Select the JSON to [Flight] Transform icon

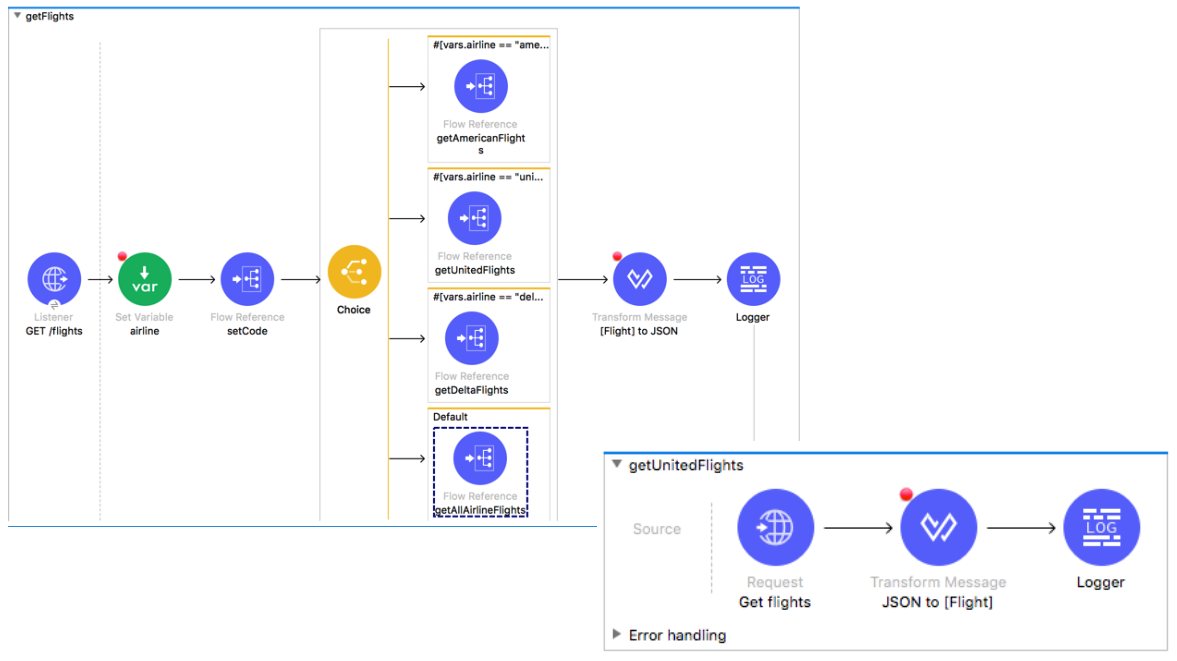(938, 527)
